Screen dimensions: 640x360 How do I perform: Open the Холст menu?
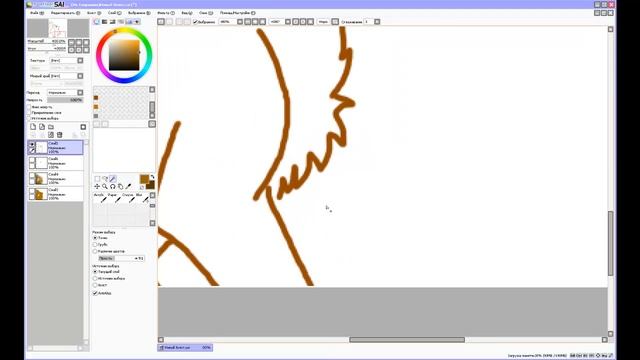coord(94,13)
